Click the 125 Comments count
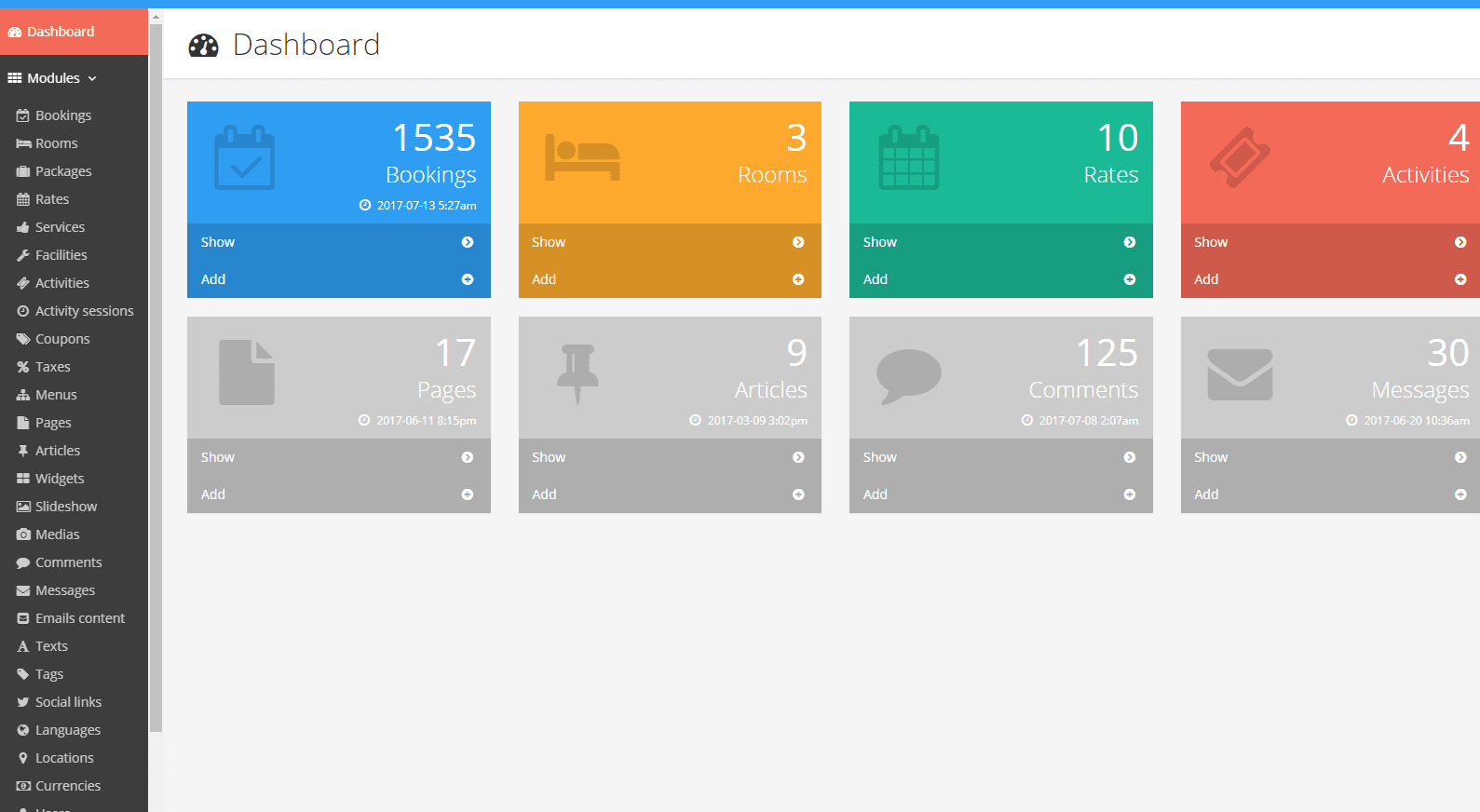The width and height of the screenshot is (1480, 812). [x=1107, y=353]
